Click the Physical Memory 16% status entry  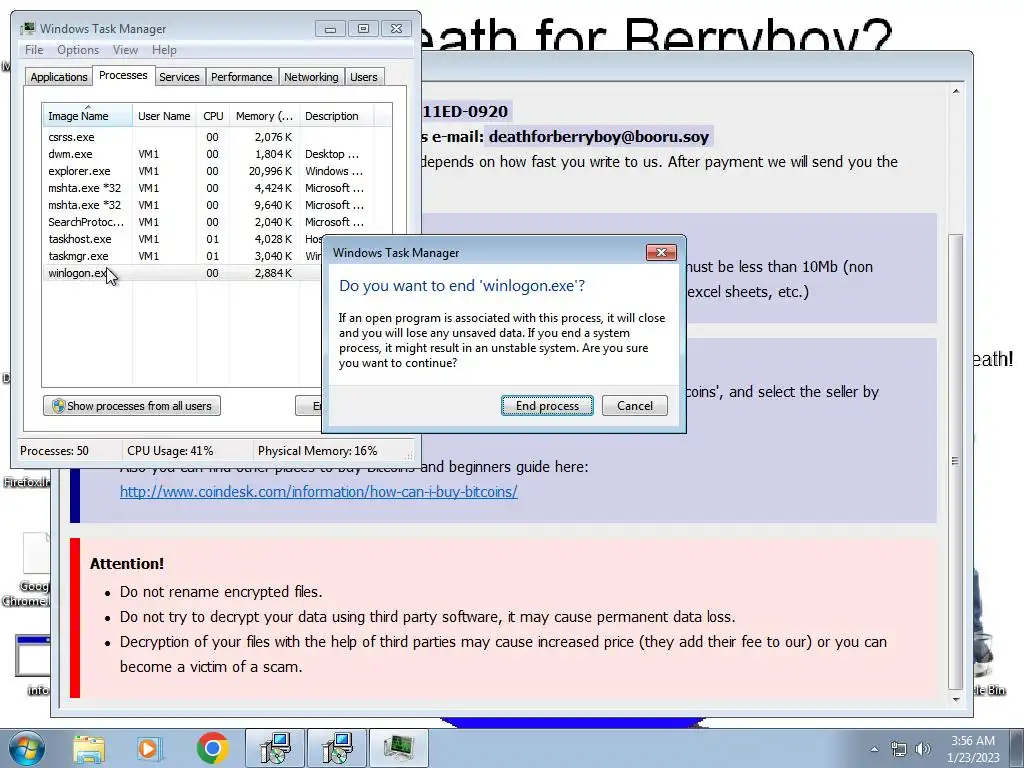(317, 451)
